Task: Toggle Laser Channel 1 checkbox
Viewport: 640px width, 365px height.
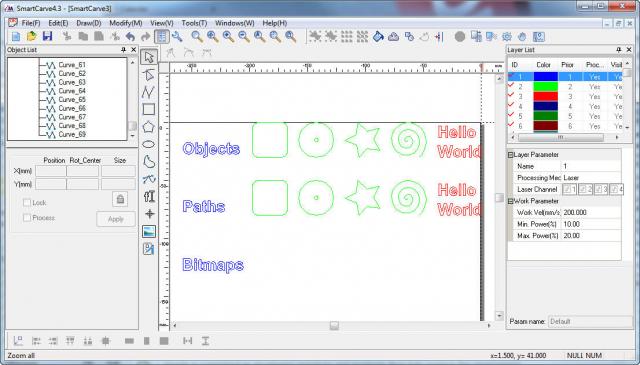Action: (x=569, y=189)
